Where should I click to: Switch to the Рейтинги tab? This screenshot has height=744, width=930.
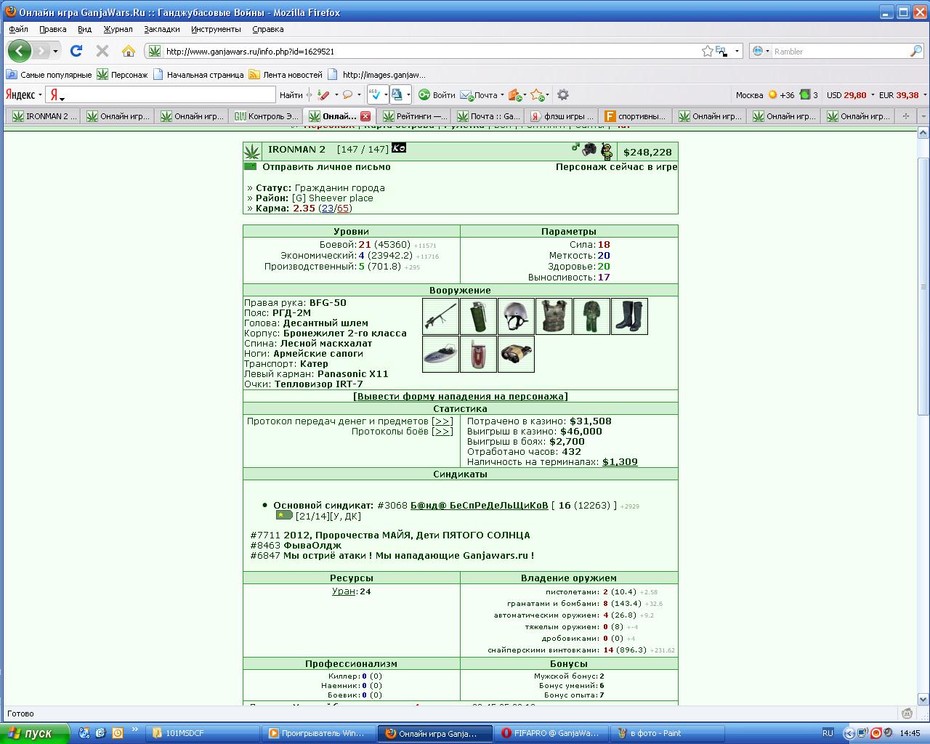[x=415, y=116]
